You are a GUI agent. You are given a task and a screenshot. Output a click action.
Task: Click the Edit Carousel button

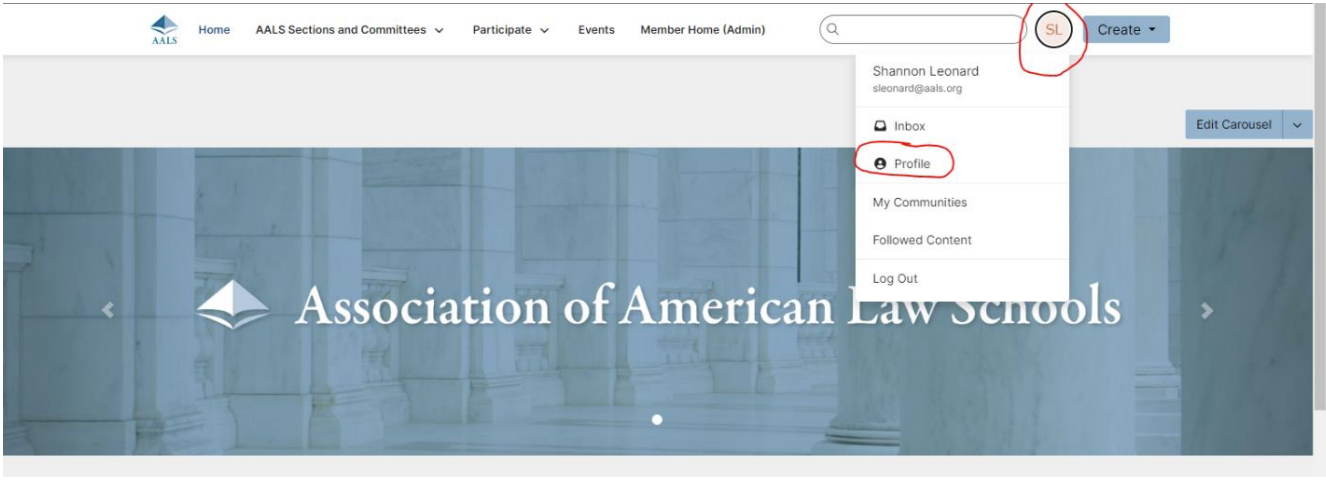1234,125
